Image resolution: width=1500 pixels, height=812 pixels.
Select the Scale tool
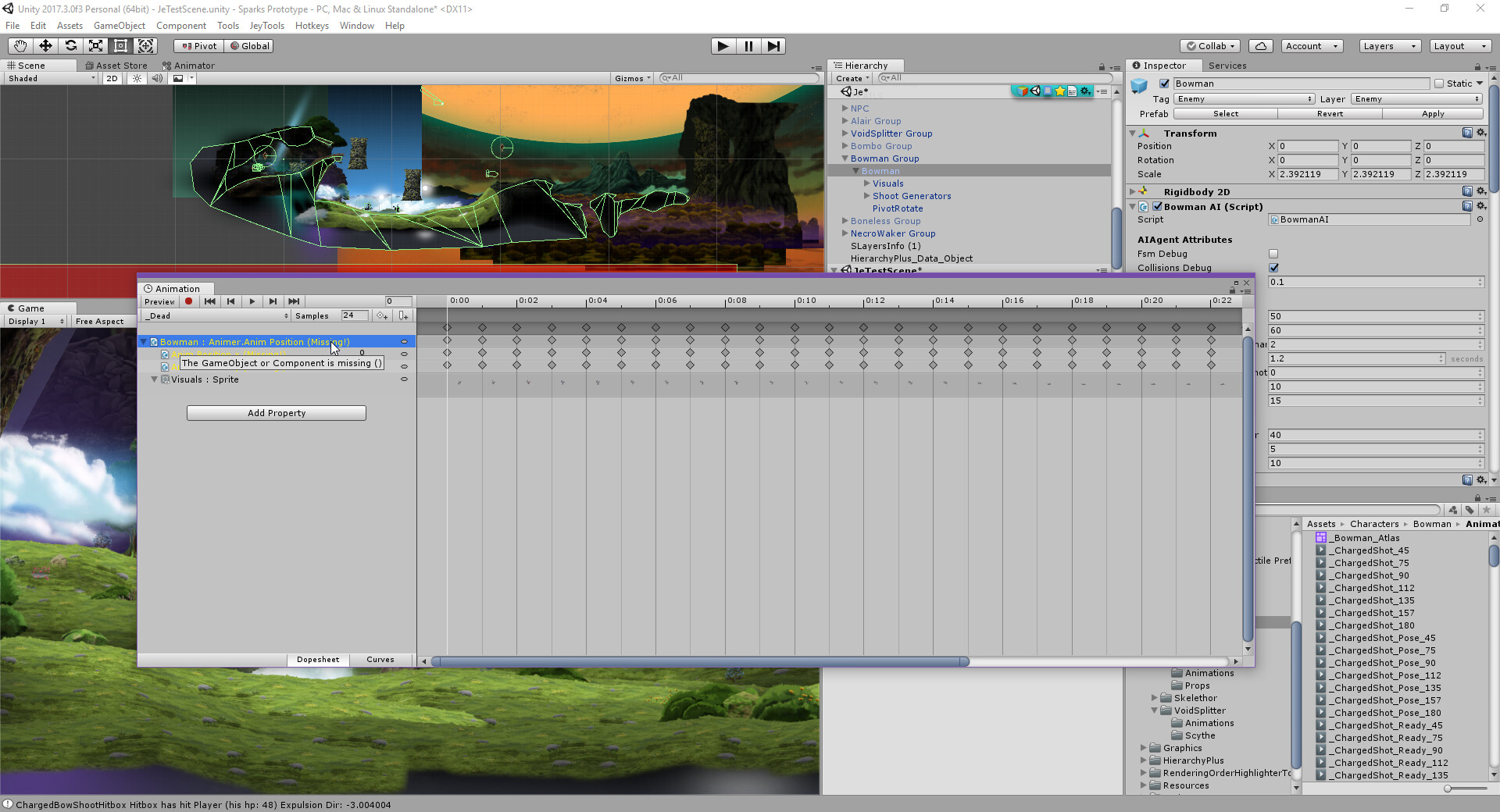pyautogui.click(x=95, y=45)
